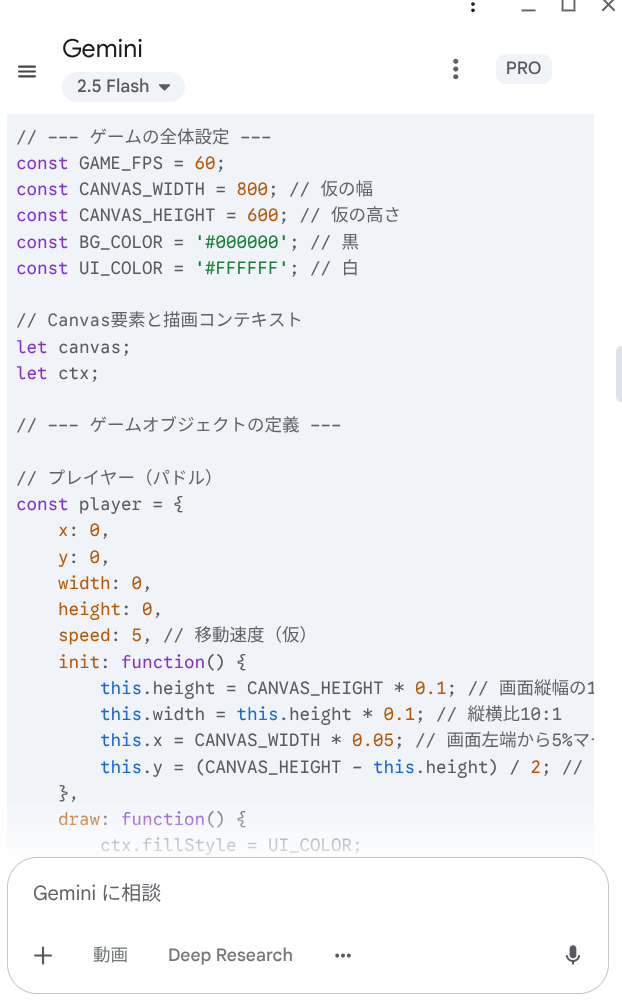Viewport: 622px width, 1004px height.
Task: Open the window kebab menu in title bar
Action: coord(473,7)
